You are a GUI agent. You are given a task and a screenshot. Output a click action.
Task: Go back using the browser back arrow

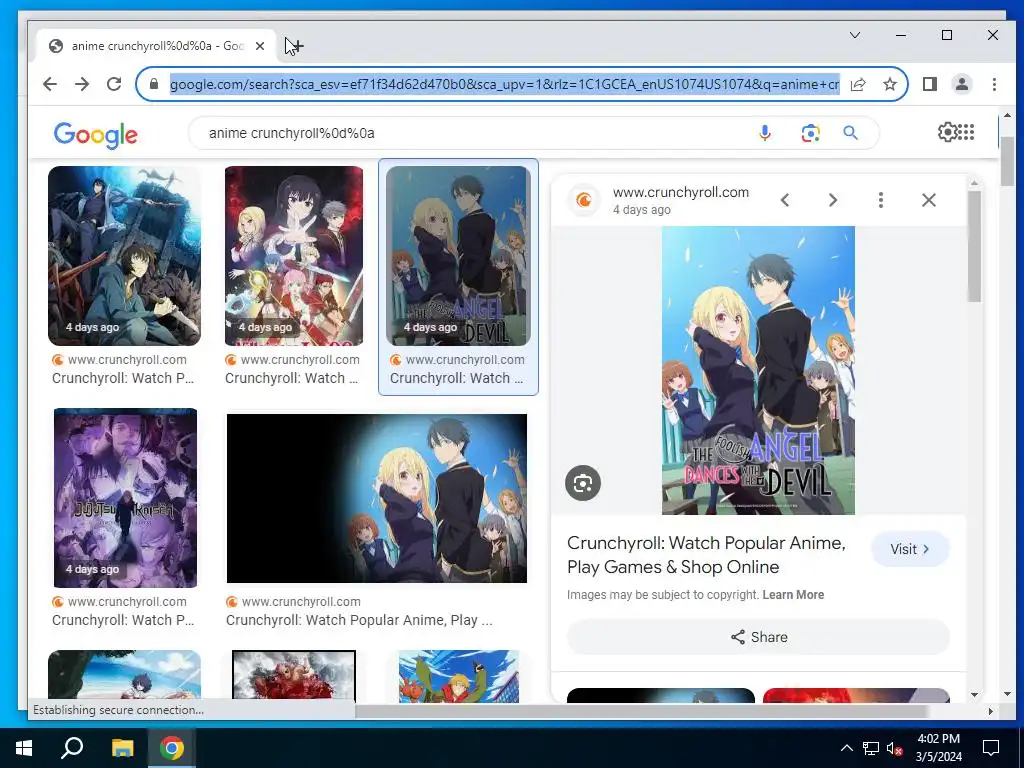[x=50, y=84]
